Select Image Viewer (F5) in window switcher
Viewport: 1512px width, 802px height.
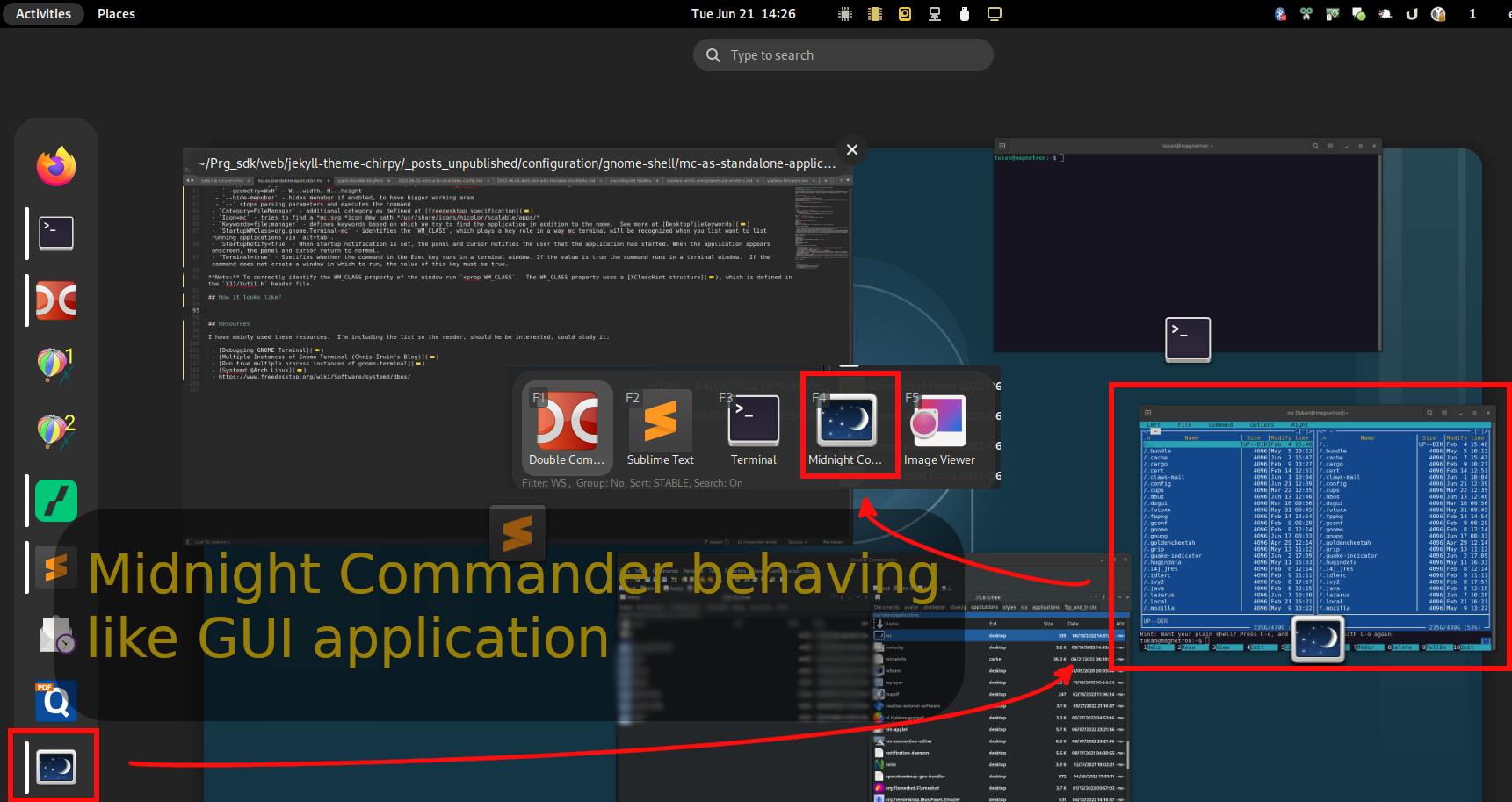pyautogui.click(x=939, y=428)
